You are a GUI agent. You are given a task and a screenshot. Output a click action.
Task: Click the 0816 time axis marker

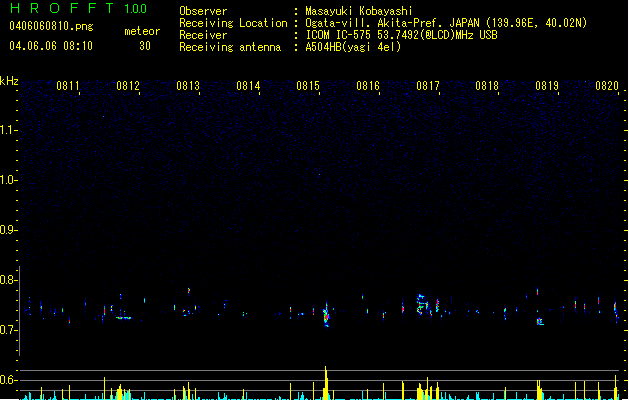368,86
